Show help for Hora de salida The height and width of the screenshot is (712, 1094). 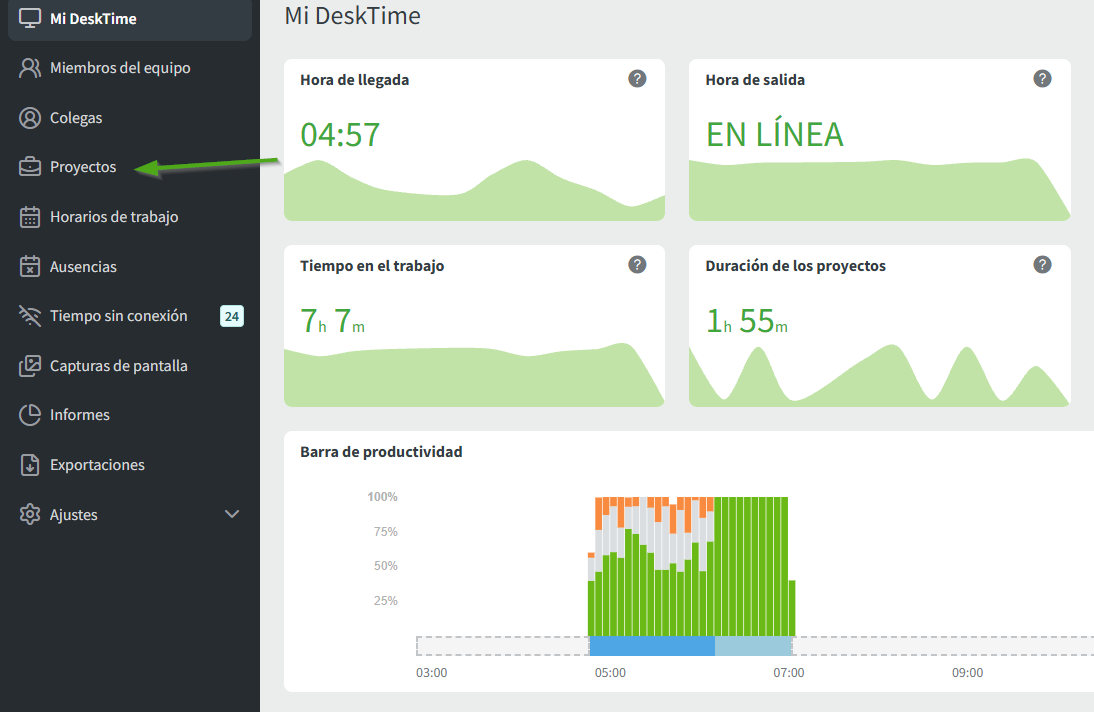[1042, 79]
